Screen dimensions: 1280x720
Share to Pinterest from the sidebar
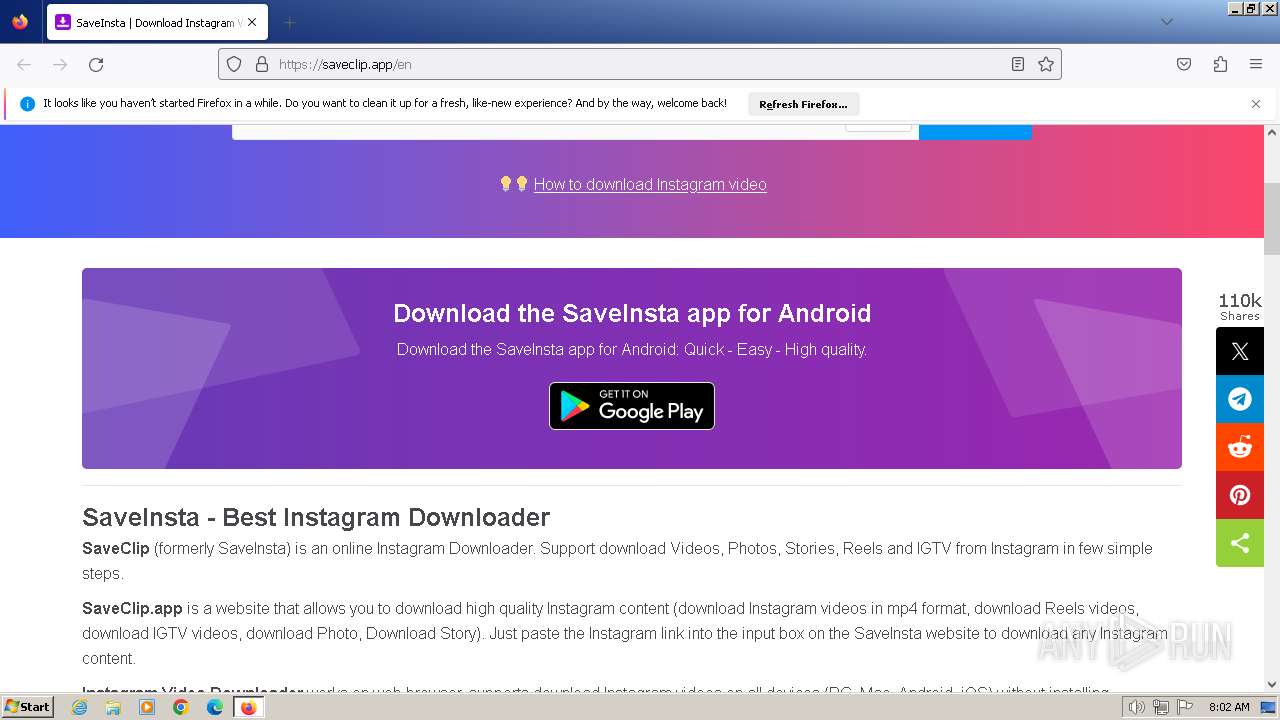pos(1240,495)
